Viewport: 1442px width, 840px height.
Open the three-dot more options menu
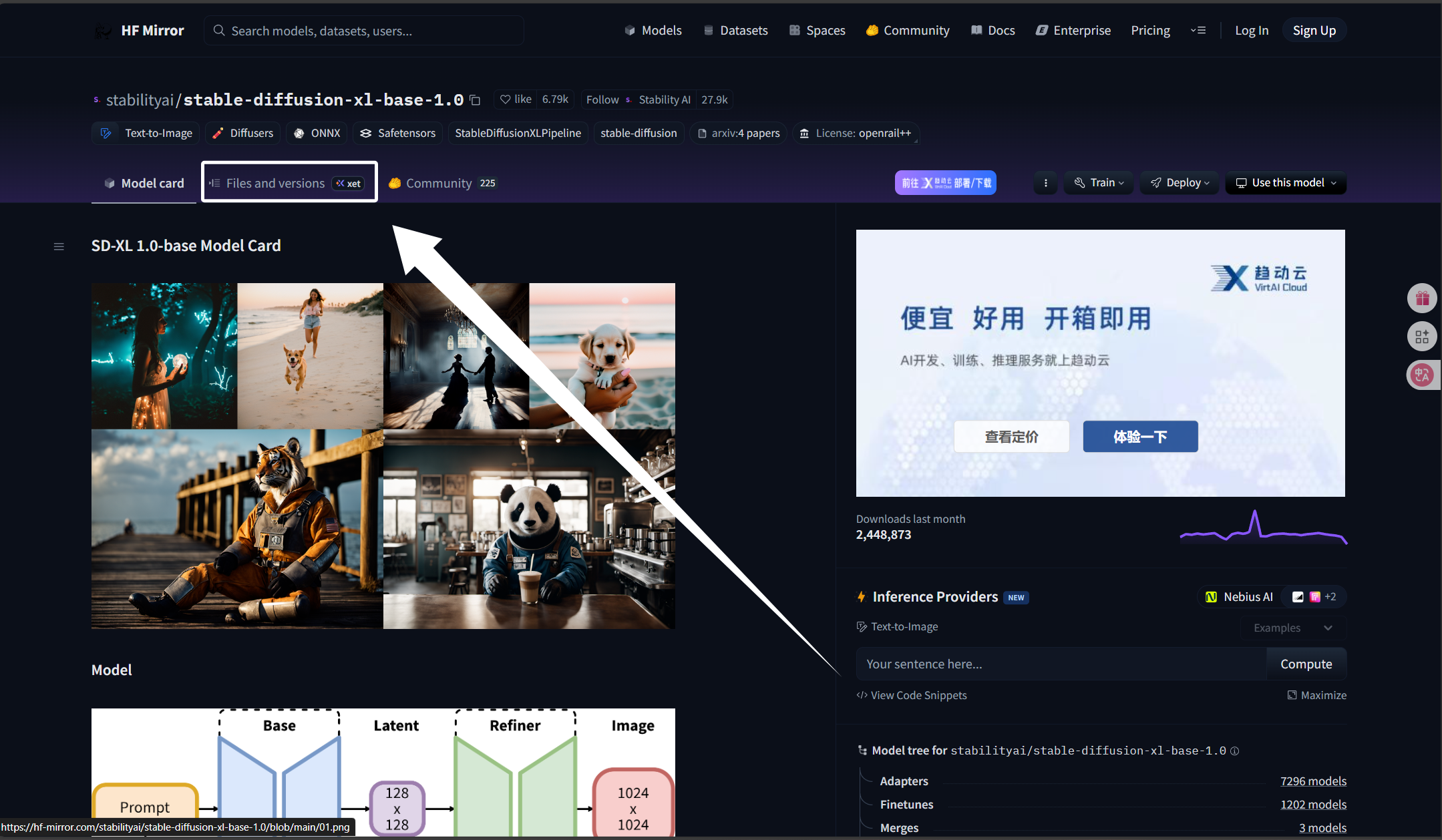tap(1045, 183)
